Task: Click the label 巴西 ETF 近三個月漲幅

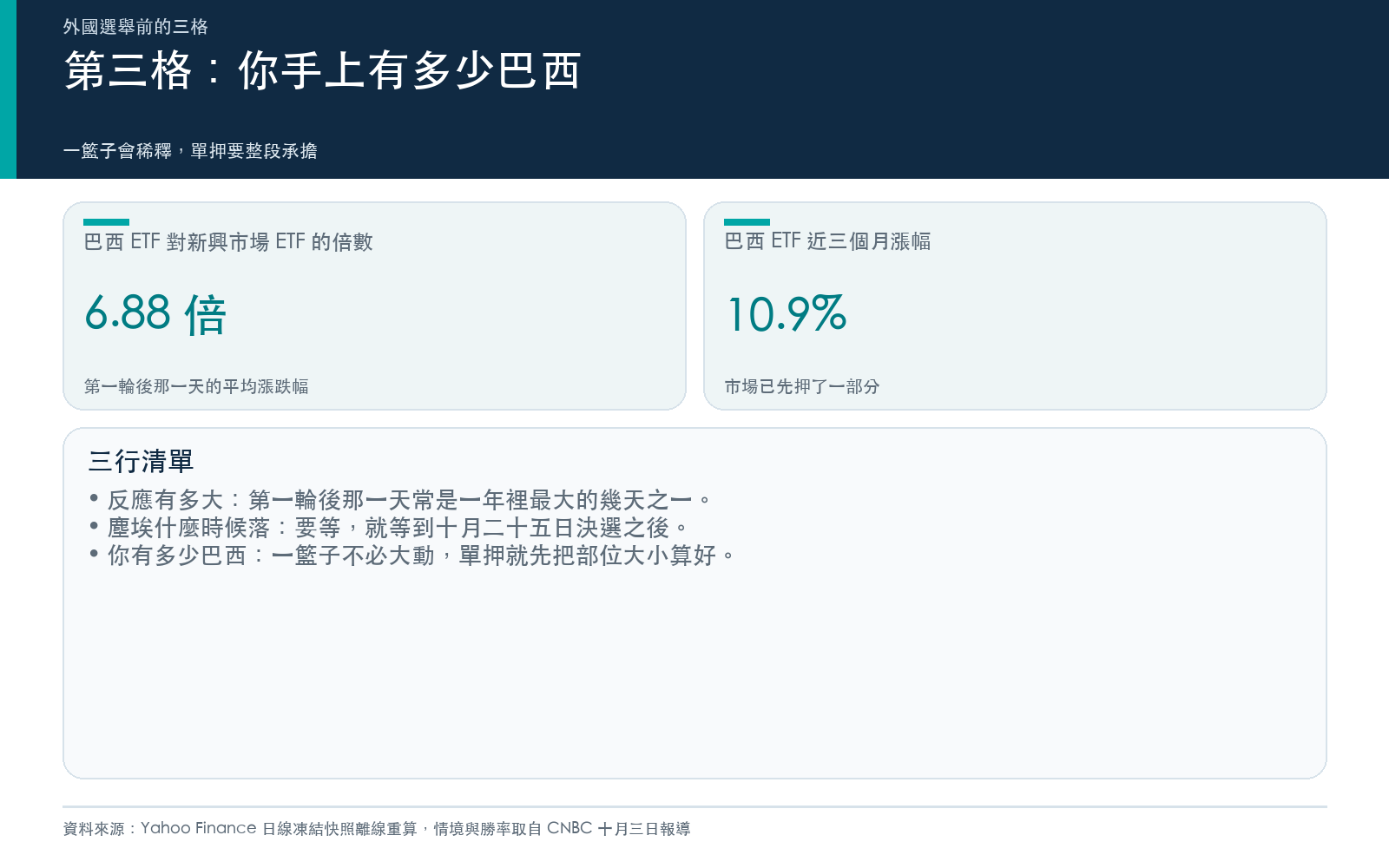Action: click(827, 241)
